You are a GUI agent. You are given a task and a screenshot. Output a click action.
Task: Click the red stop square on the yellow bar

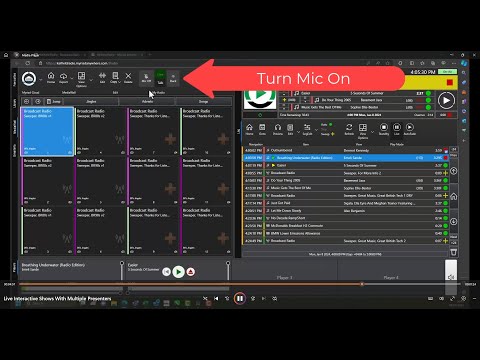(450, 82)
